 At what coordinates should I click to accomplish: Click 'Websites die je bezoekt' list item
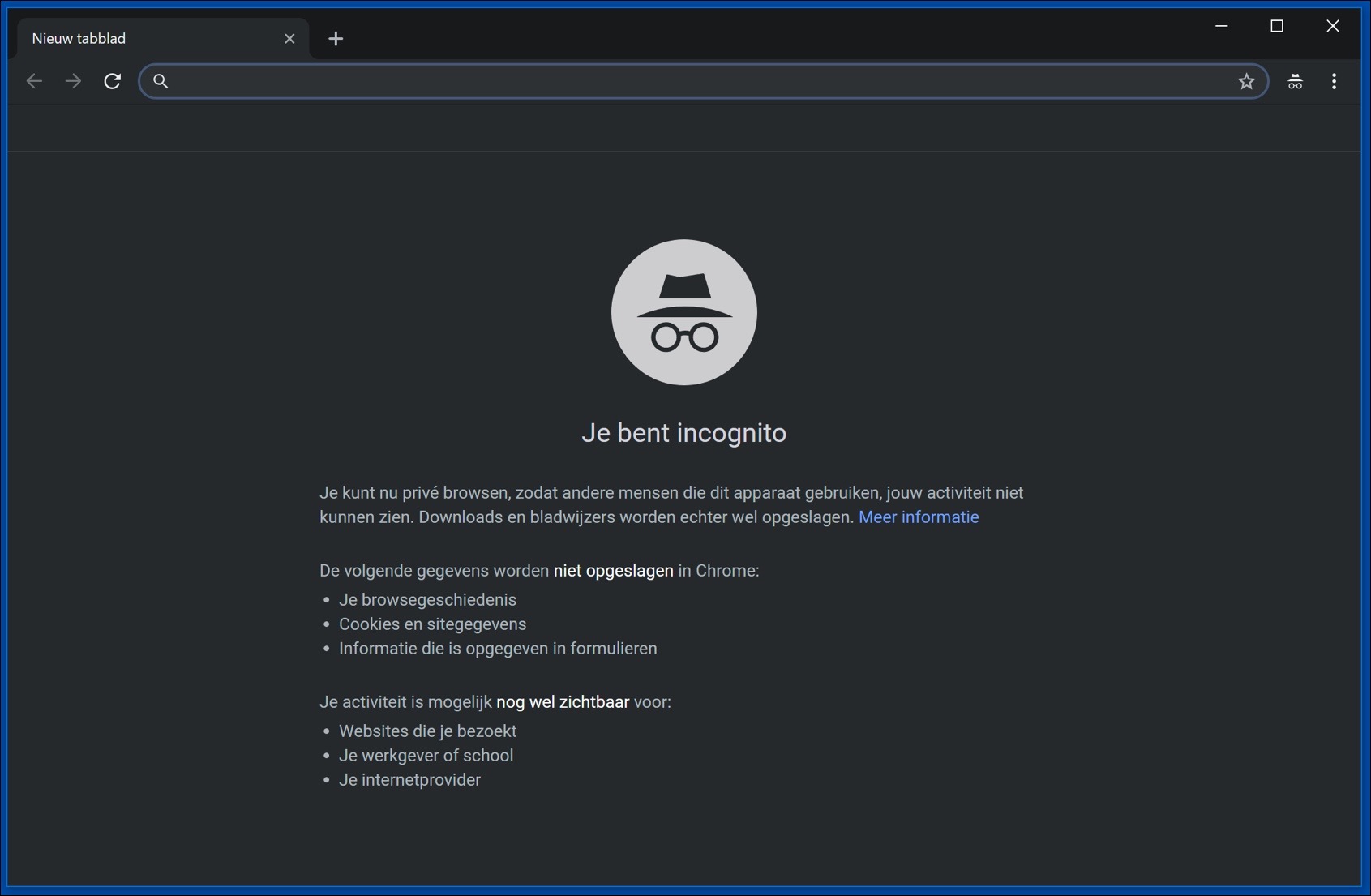427,731
